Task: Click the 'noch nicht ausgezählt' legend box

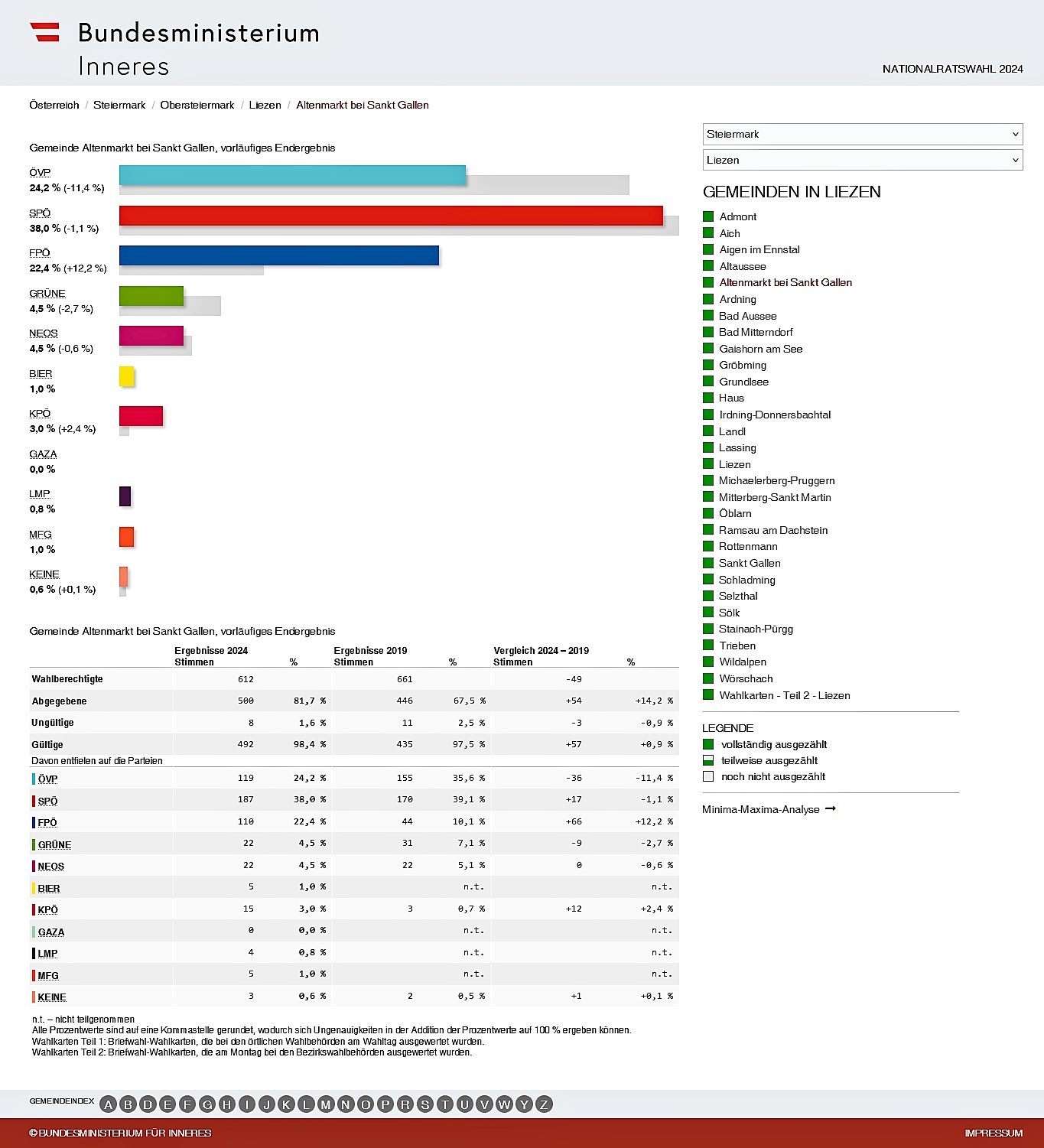Action: [x=708, y=776]
